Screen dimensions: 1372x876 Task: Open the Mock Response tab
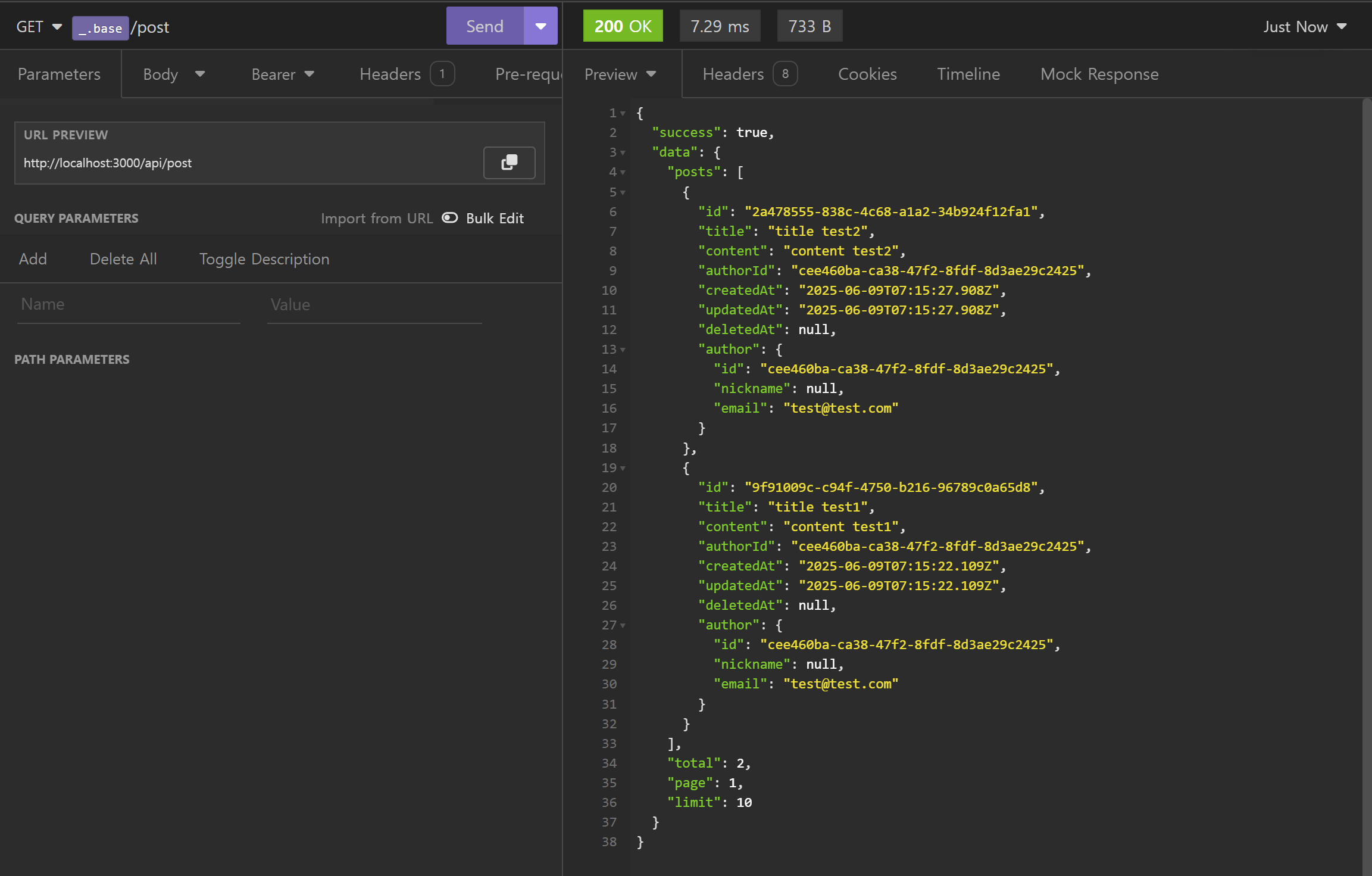(x=1099, y=74)
